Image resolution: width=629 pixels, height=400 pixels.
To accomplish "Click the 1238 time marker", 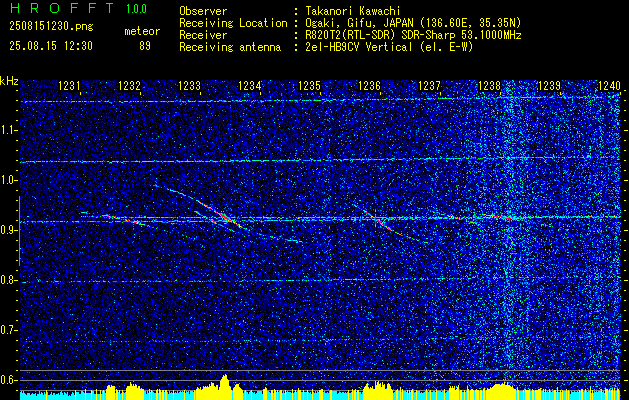I will tap(489, 85).
